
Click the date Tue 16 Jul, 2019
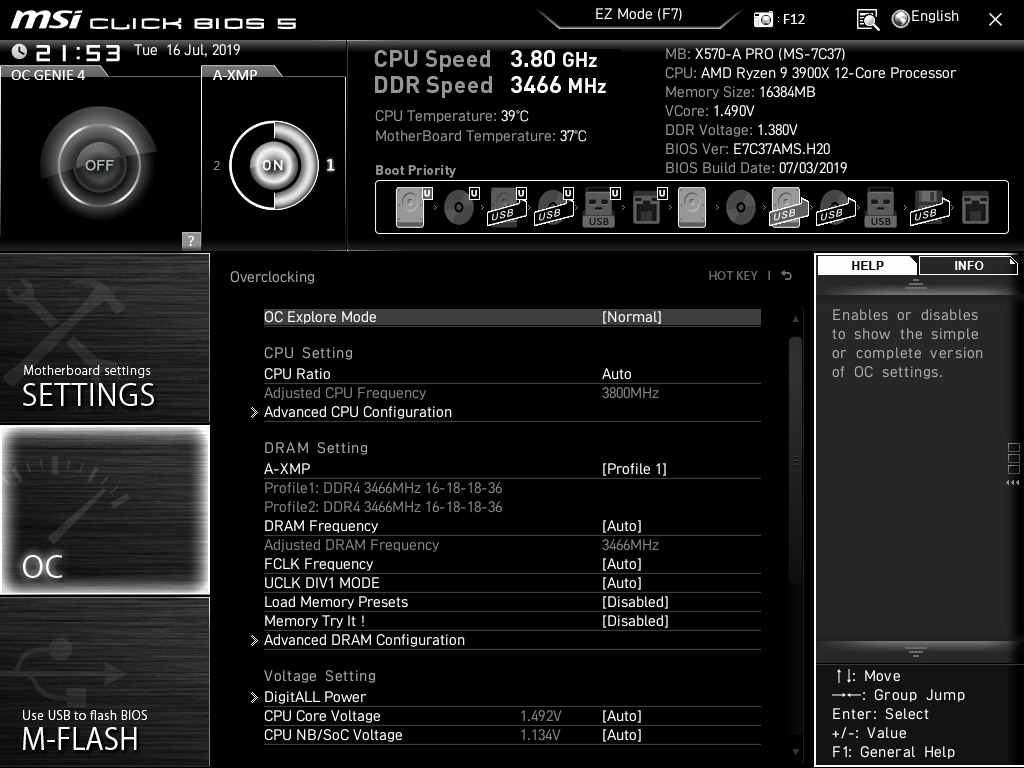coord(187,50)
